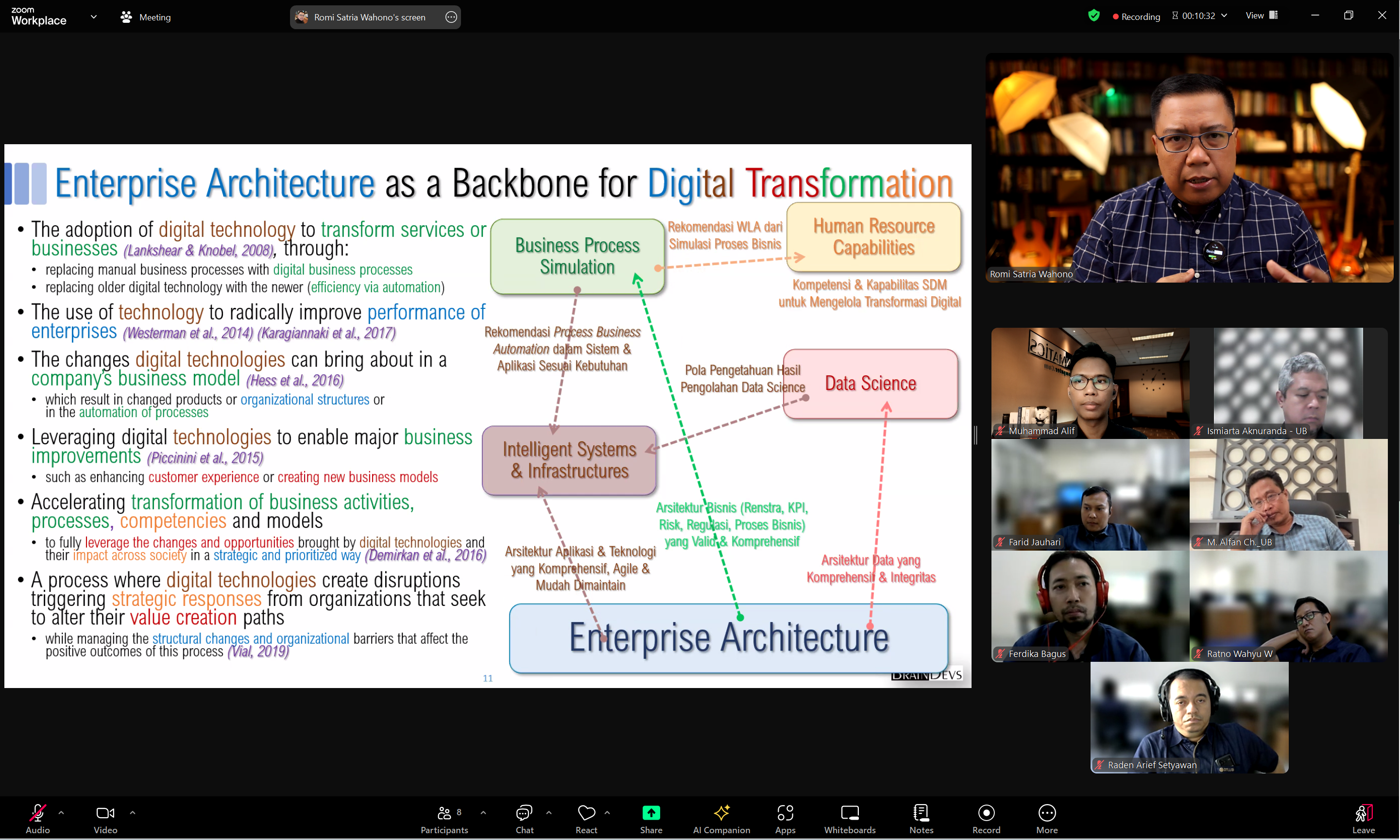Open the More options menu
The image size is (1400, 840).
click(1047, 818)
